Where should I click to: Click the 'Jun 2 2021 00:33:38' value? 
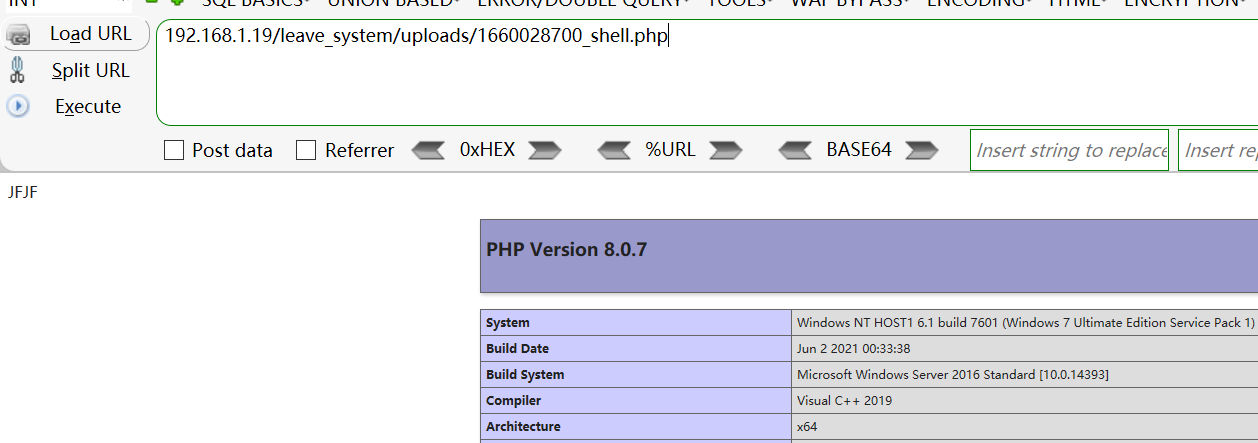(x=853, y=348)
